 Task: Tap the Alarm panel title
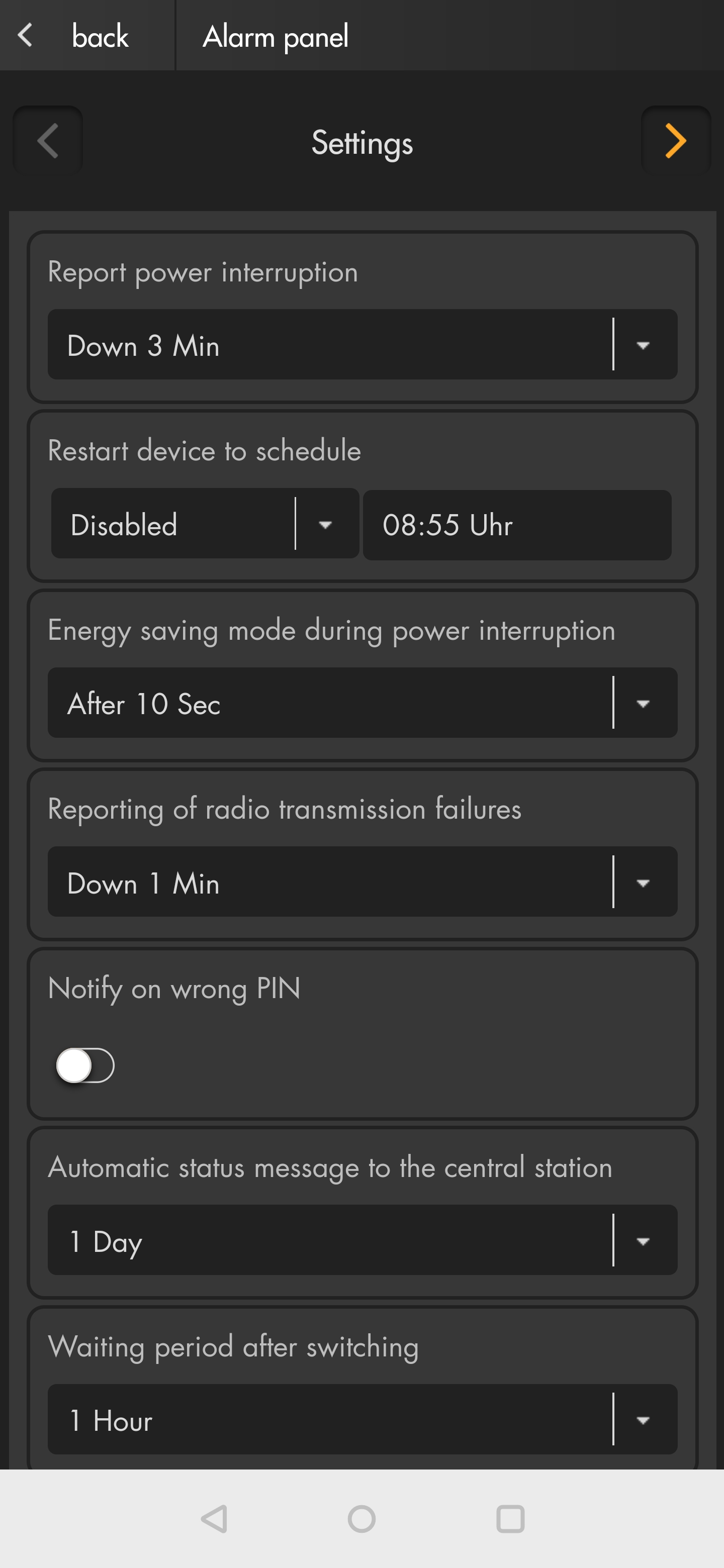pos(275,37)
